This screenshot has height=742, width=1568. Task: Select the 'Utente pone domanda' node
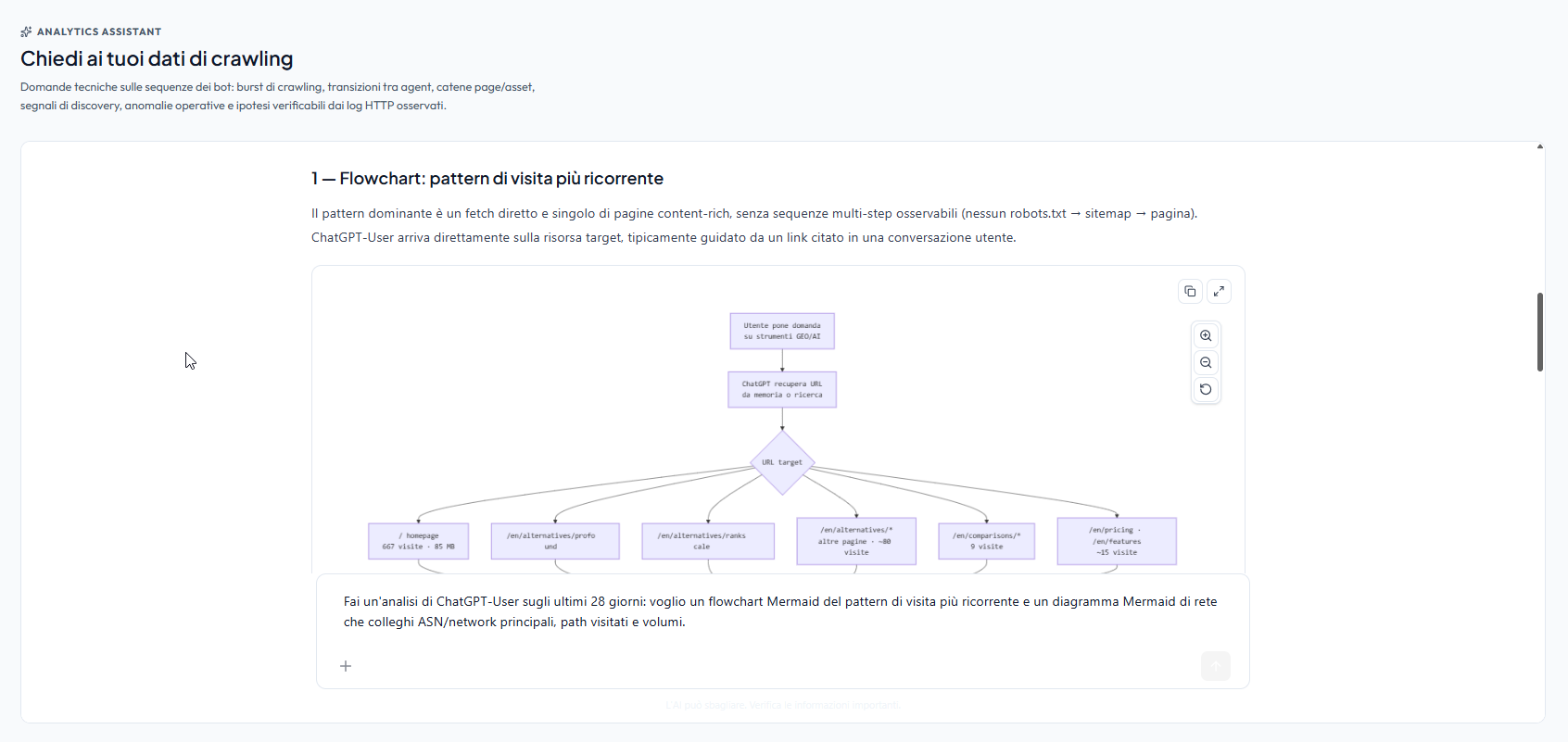point(782,331)
